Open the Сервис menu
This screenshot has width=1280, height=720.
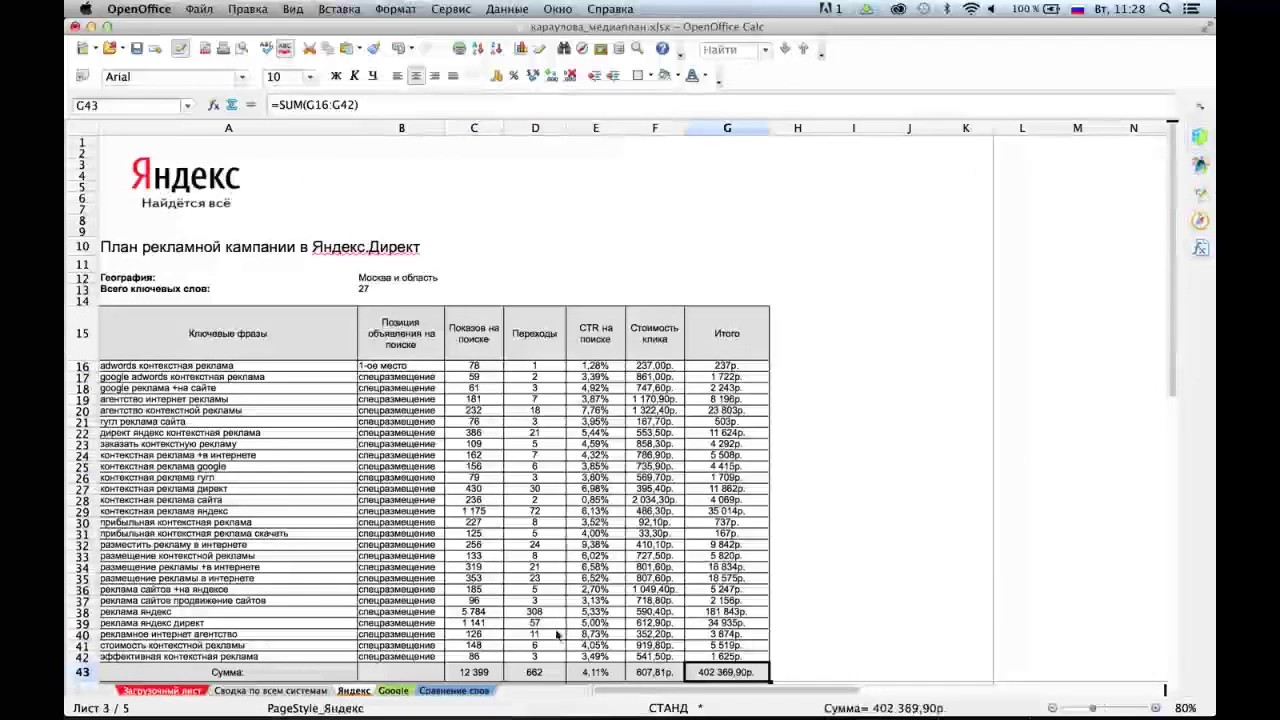pos(451,9)
